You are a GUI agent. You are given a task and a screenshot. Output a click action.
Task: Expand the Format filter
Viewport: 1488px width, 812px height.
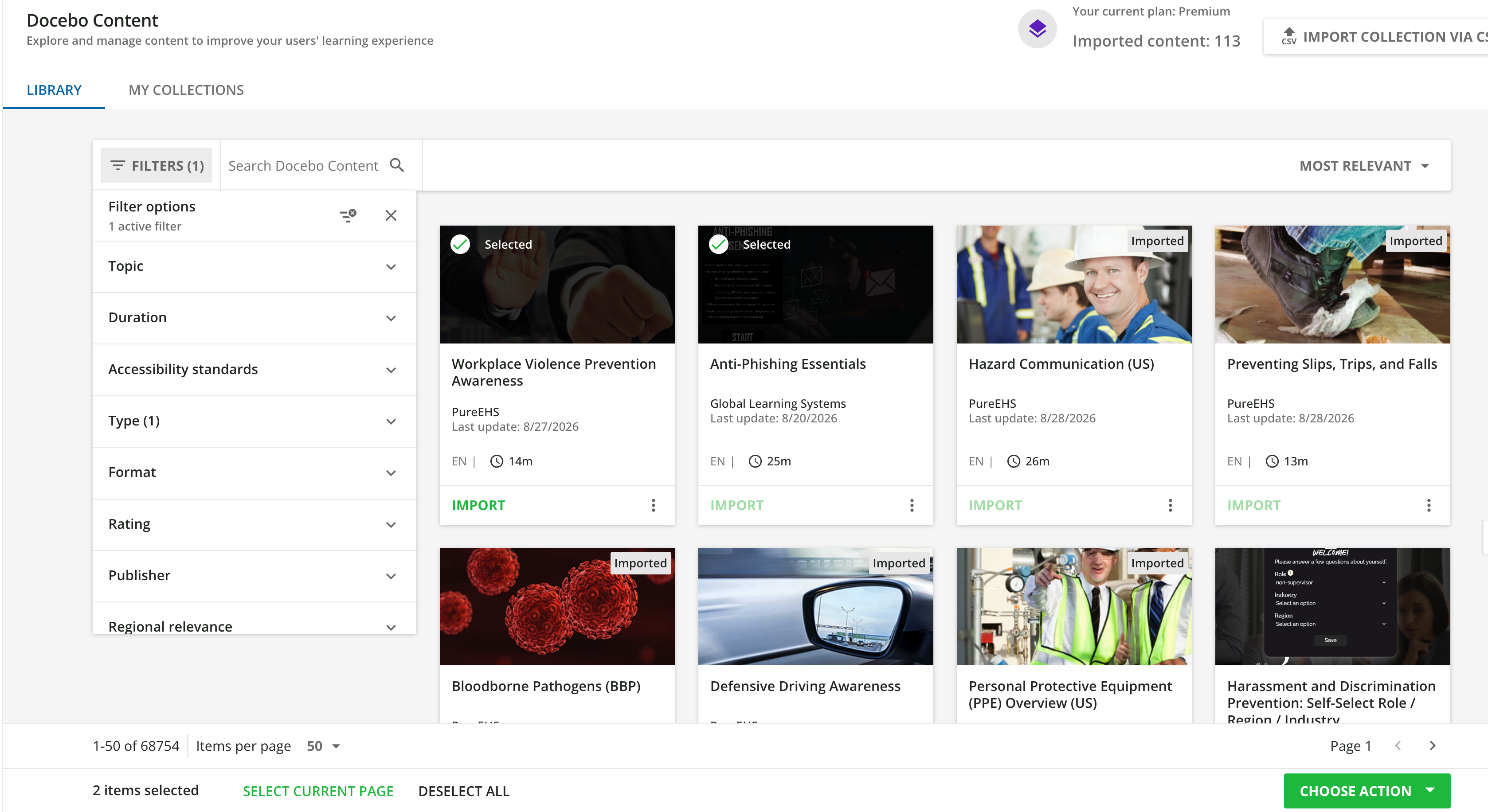point(254,472)
